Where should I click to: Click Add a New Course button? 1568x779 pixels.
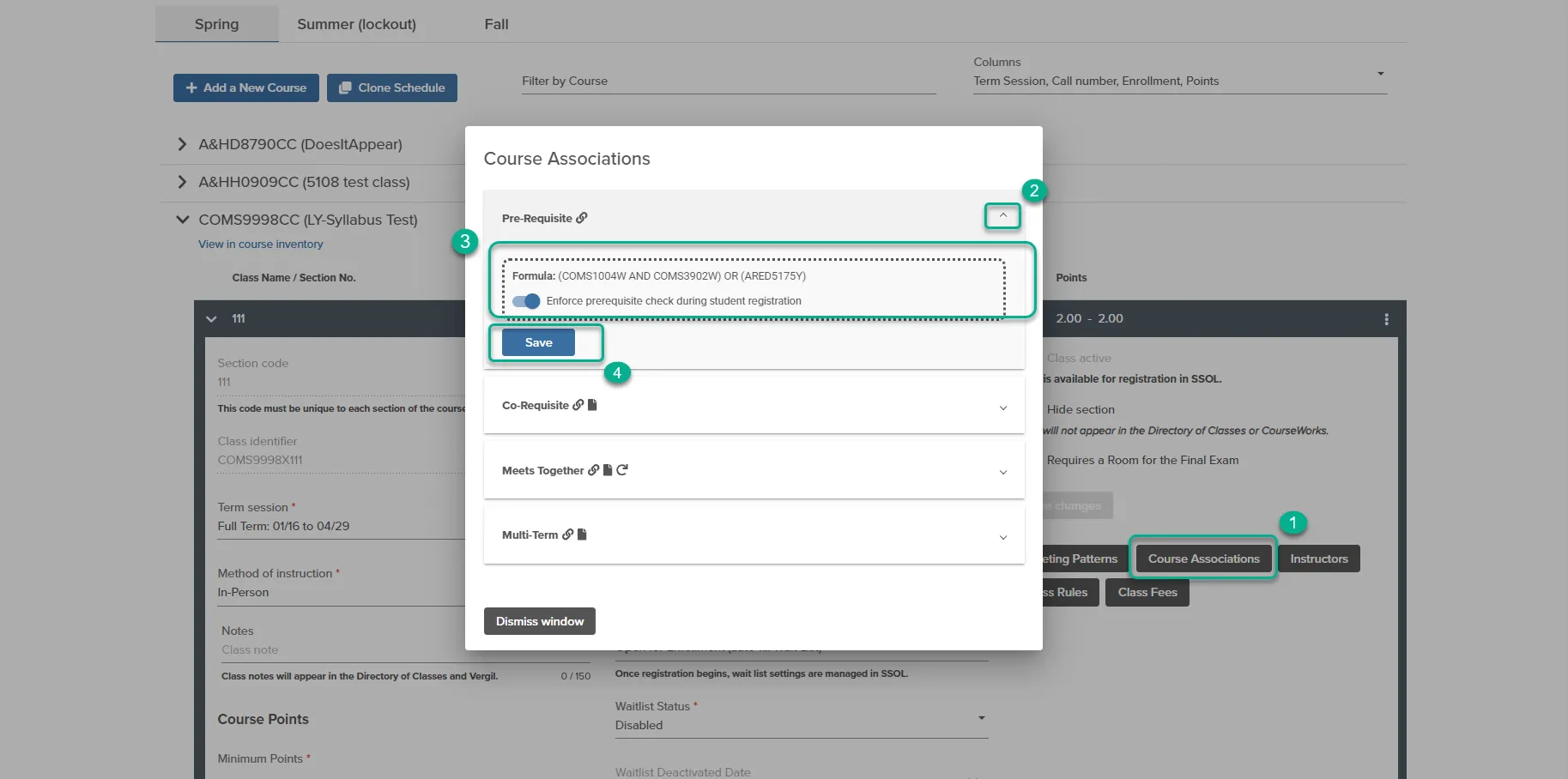246,88
